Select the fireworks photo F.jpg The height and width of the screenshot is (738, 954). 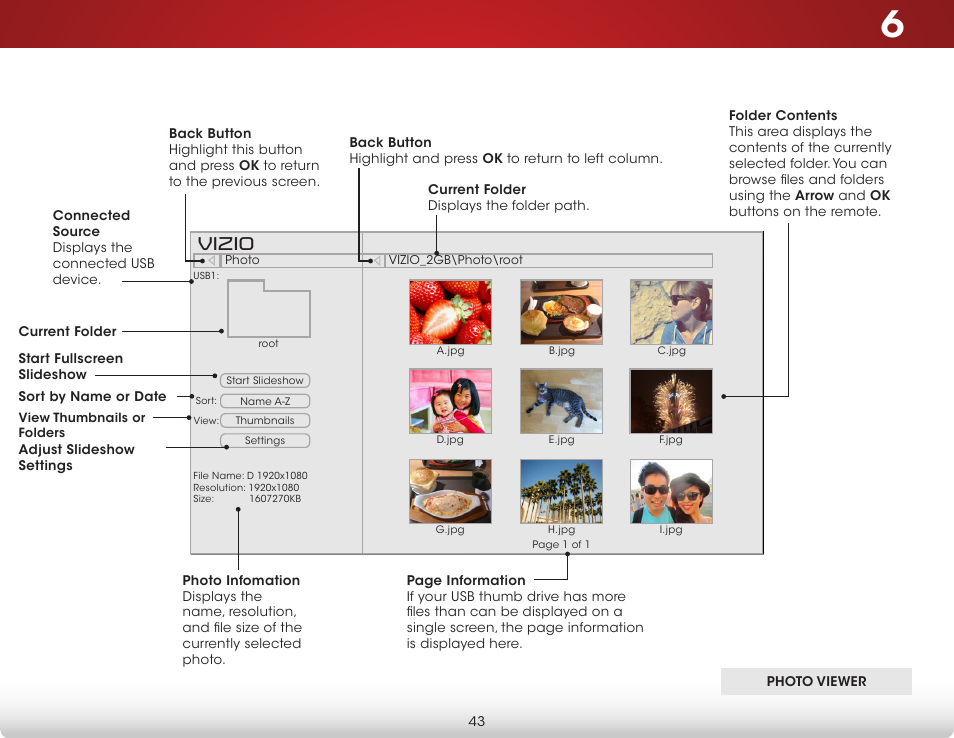(x=671, y=401)
